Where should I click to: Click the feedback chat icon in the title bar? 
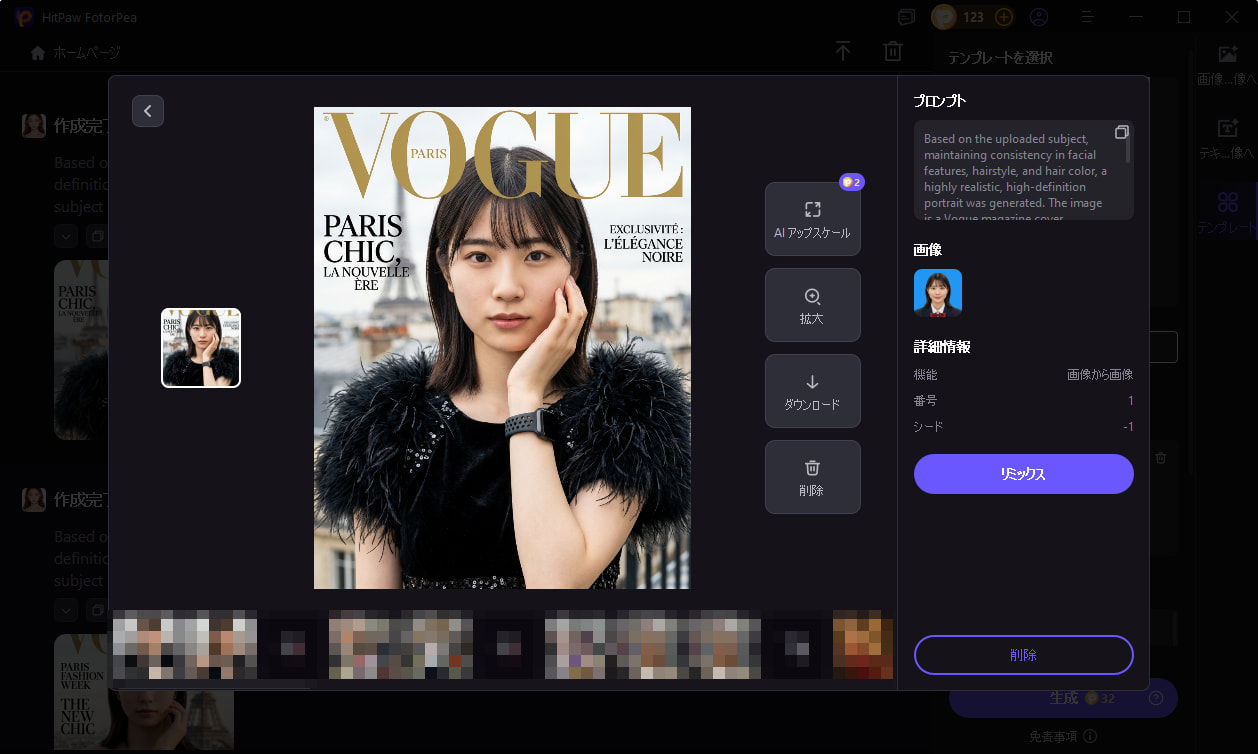[906, 17]
